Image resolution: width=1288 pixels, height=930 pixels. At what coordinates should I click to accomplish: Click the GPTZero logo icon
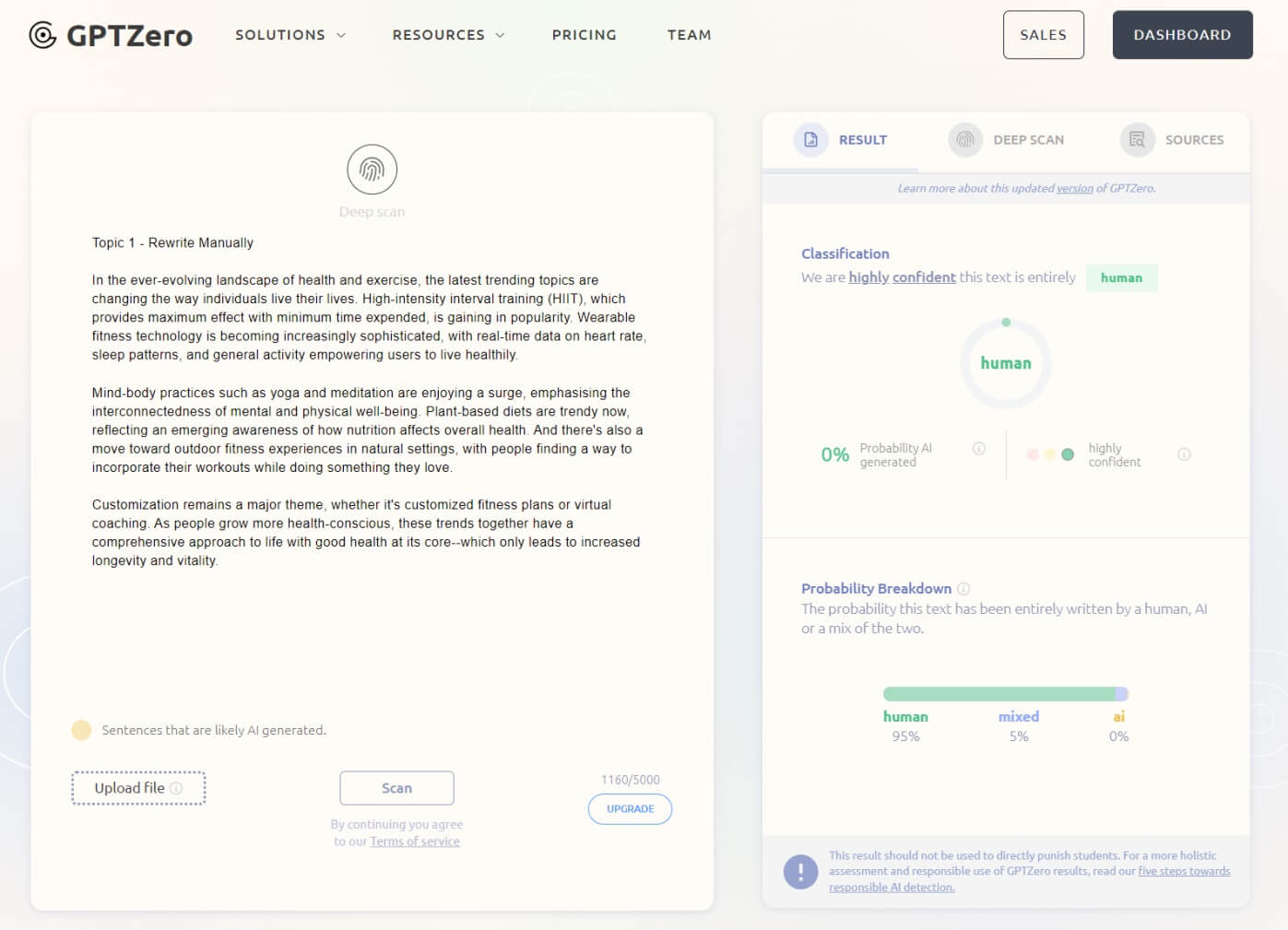click(42, 35)
